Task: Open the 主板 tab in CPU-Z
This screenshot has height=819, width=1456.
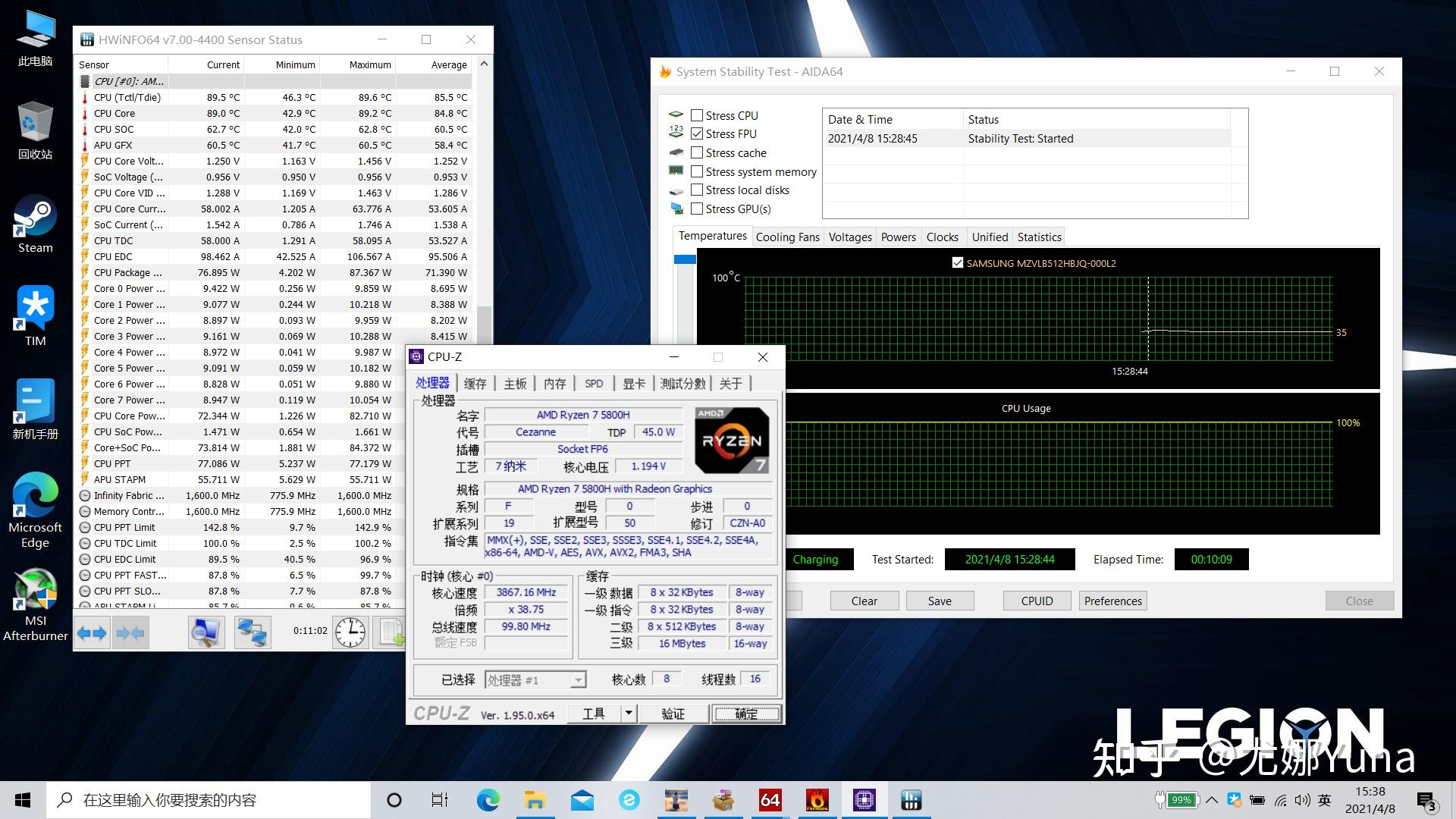Action: (x=516, y=384)
